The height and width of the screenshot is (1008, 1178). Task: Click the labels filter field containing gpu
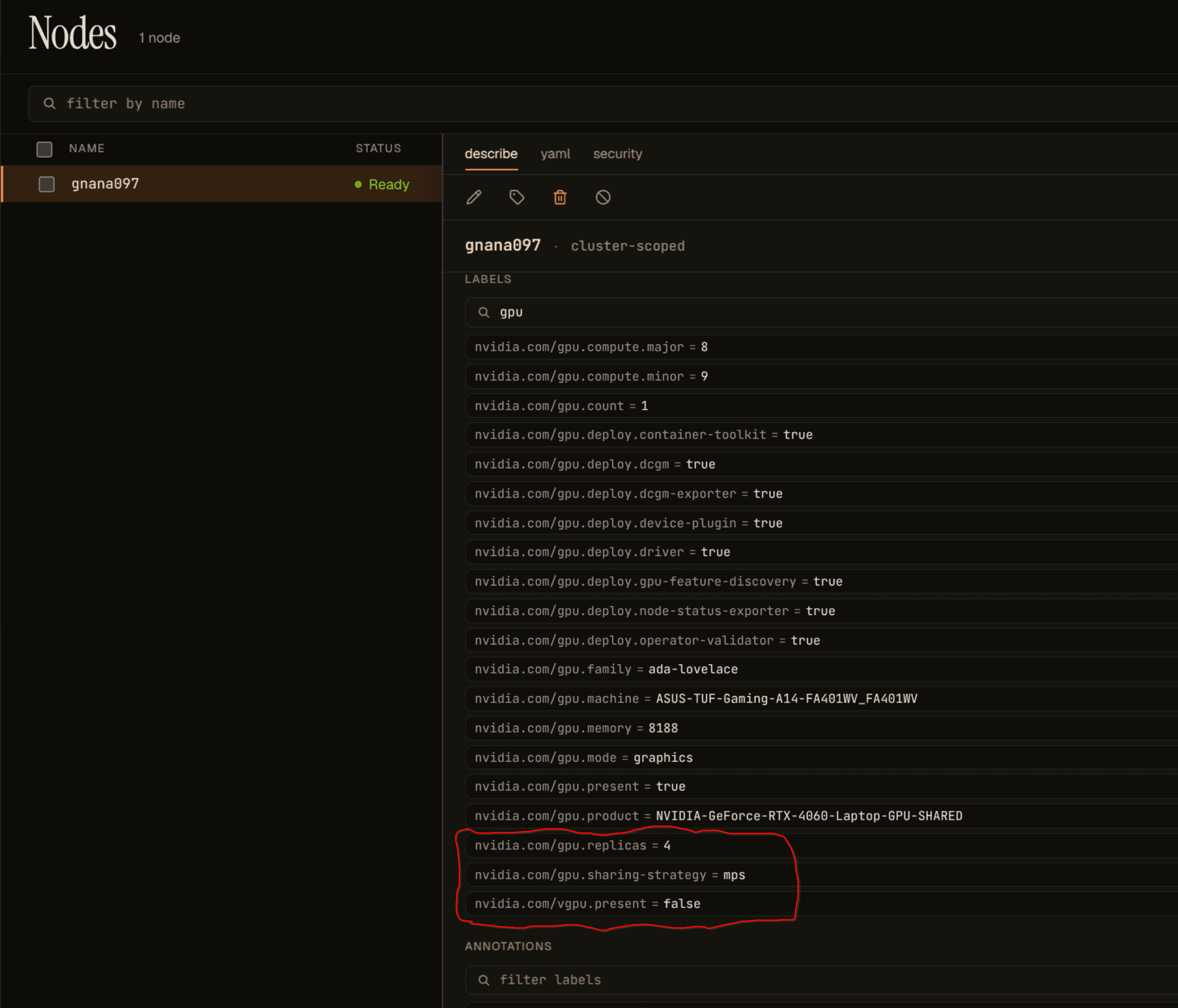821,312
